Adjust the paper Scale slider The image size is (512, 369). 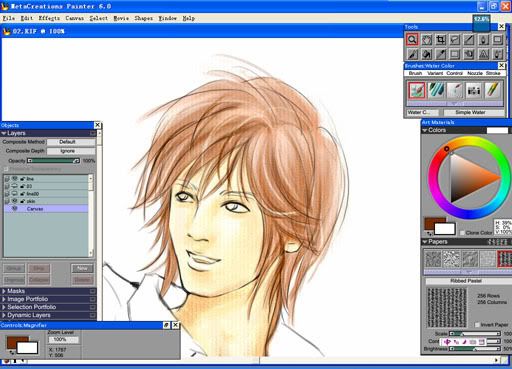(x=475, y=334)
